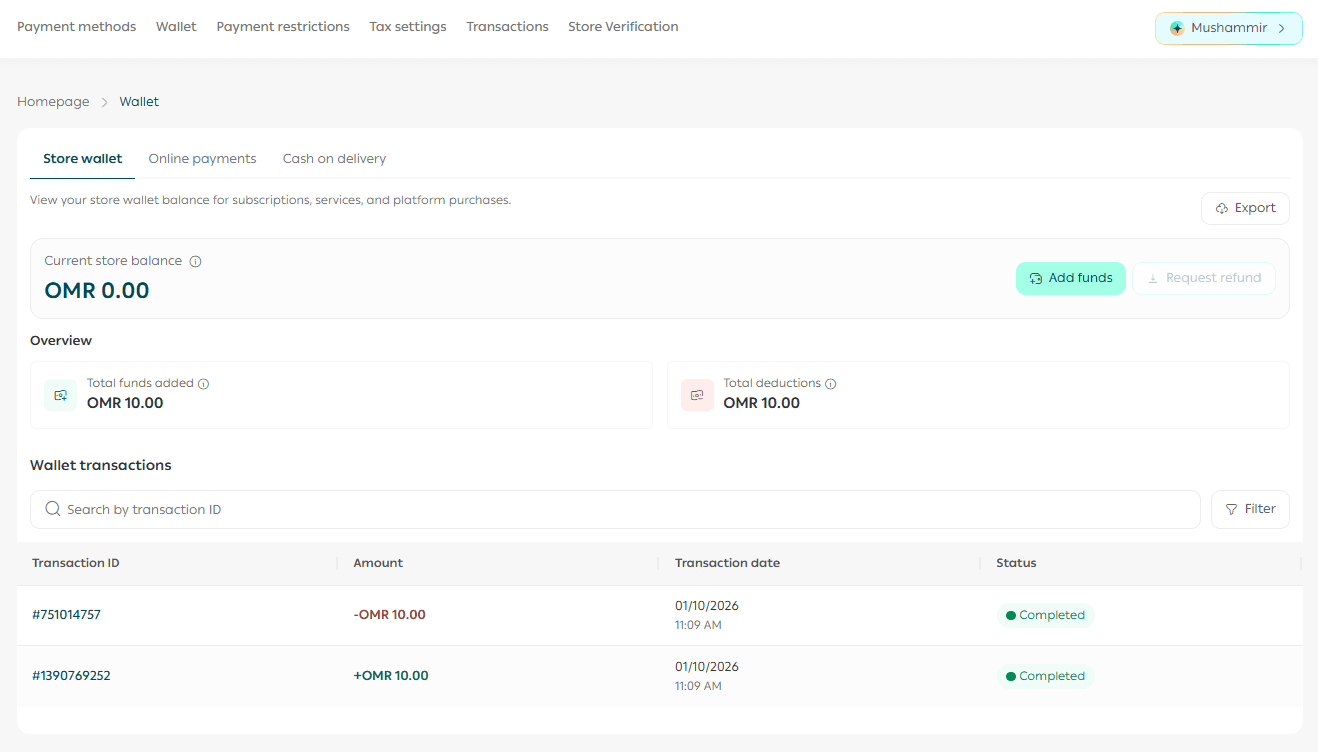The width and height of the screenshot is (1318, 752).
Task: Click the Search by transaction ID field
Action: pyautogui.click(x=615, y=509)
